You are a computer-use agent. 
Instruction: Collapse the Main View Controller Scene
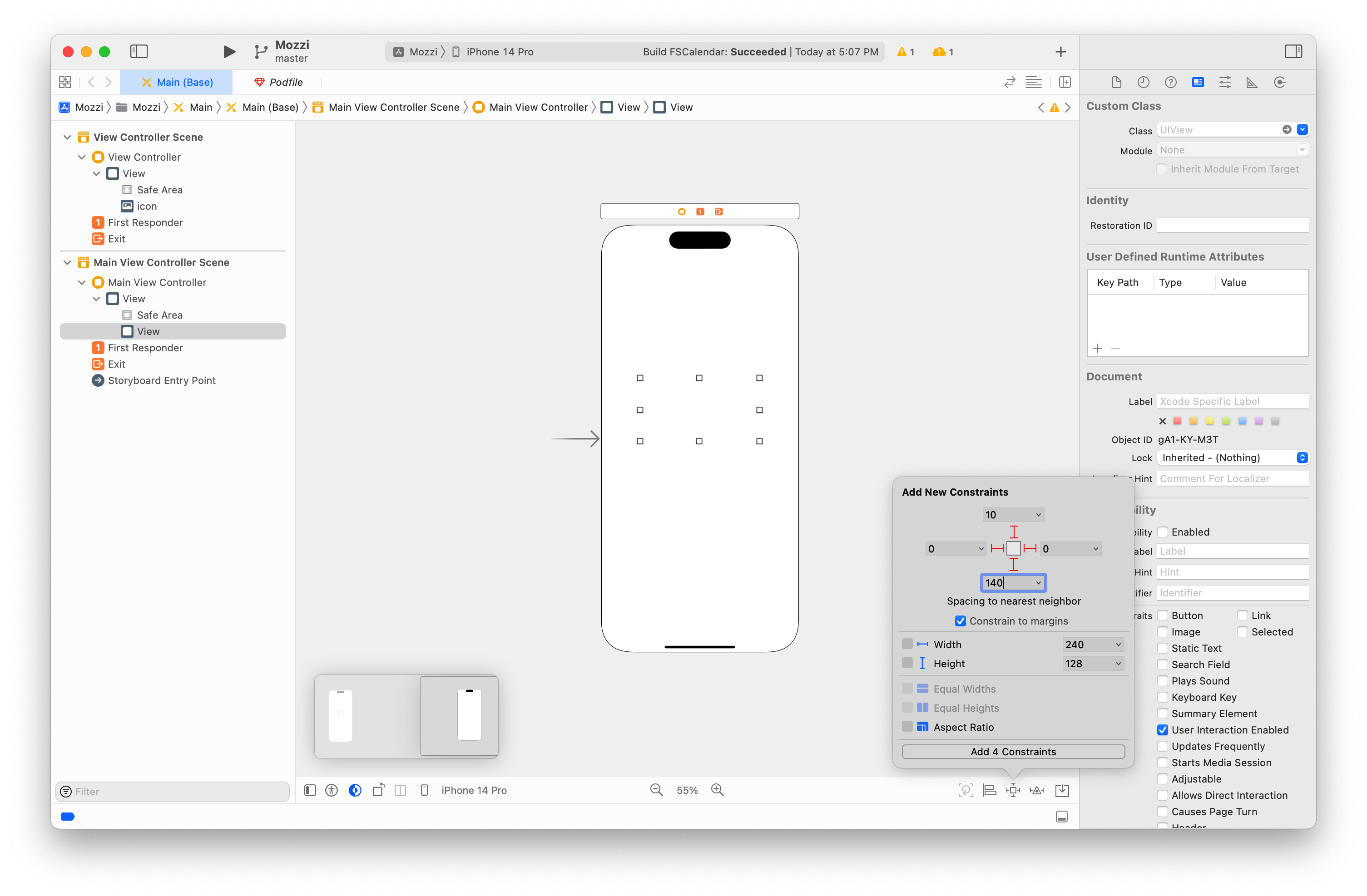click(x=67, y=262)
